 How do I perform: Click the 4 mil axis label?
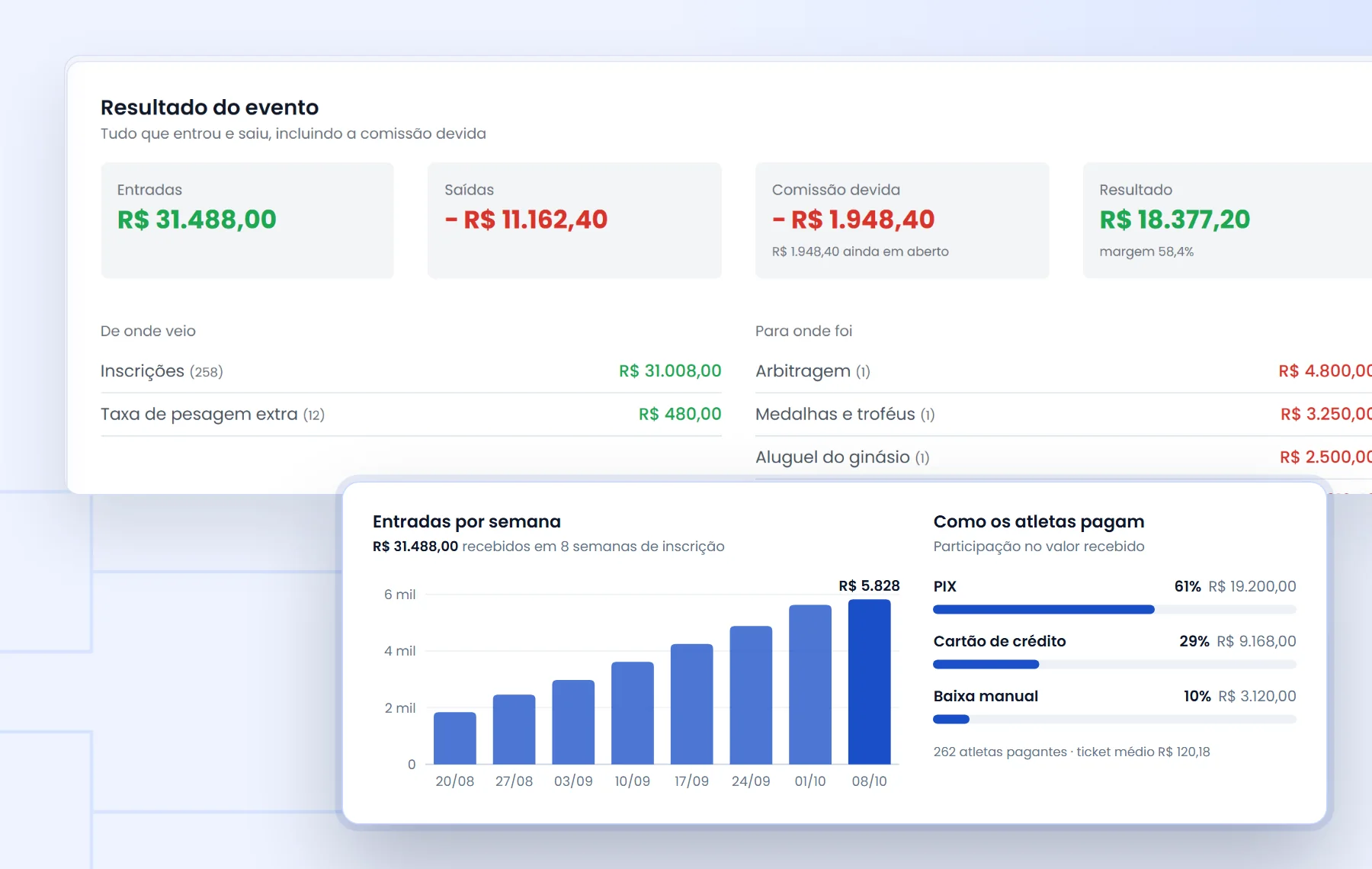[x=400, y=651]
